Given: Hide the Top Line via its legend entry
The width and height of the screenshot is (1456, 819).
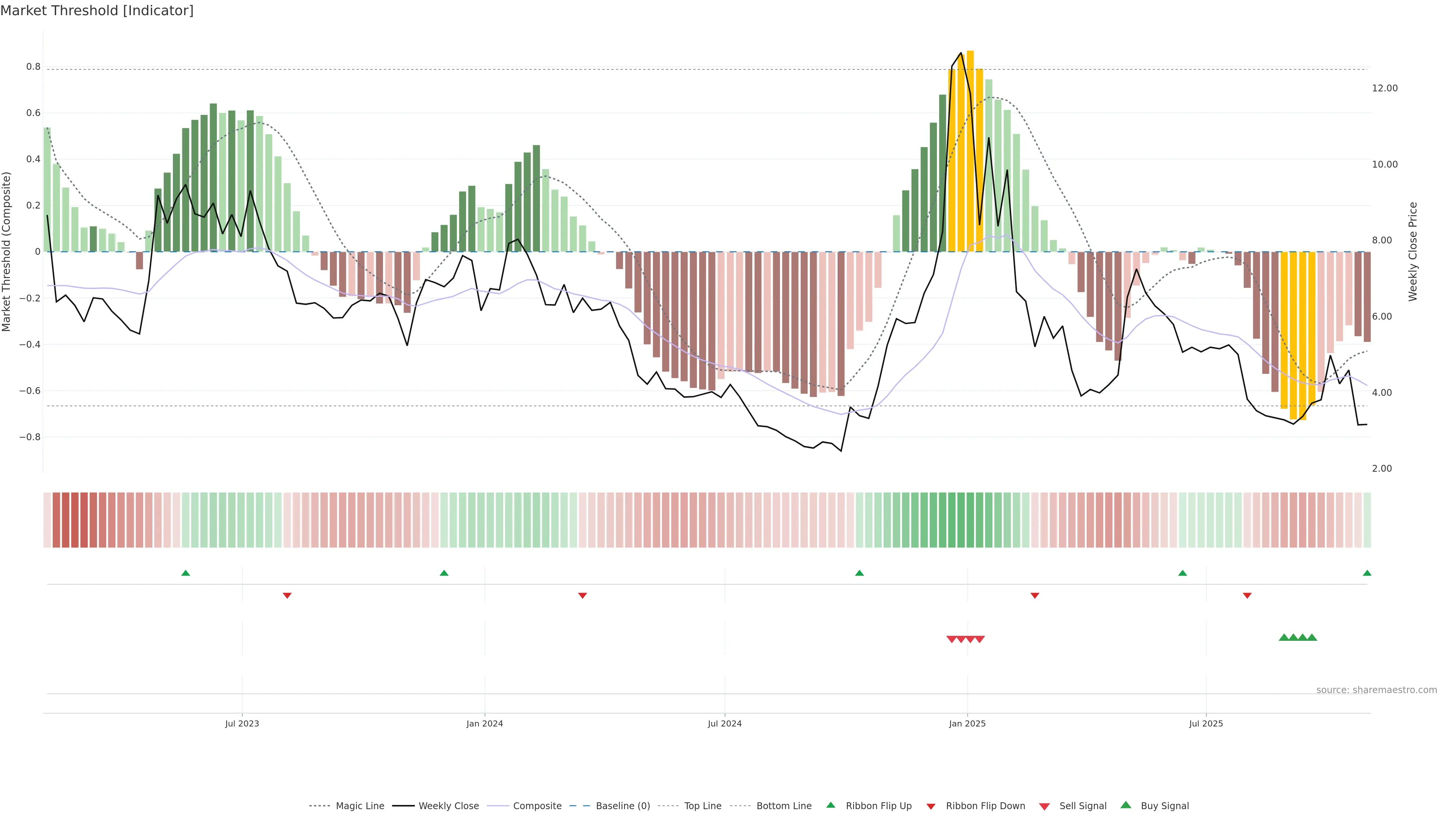Looking at the screenshot, I should tap(703, 806).
